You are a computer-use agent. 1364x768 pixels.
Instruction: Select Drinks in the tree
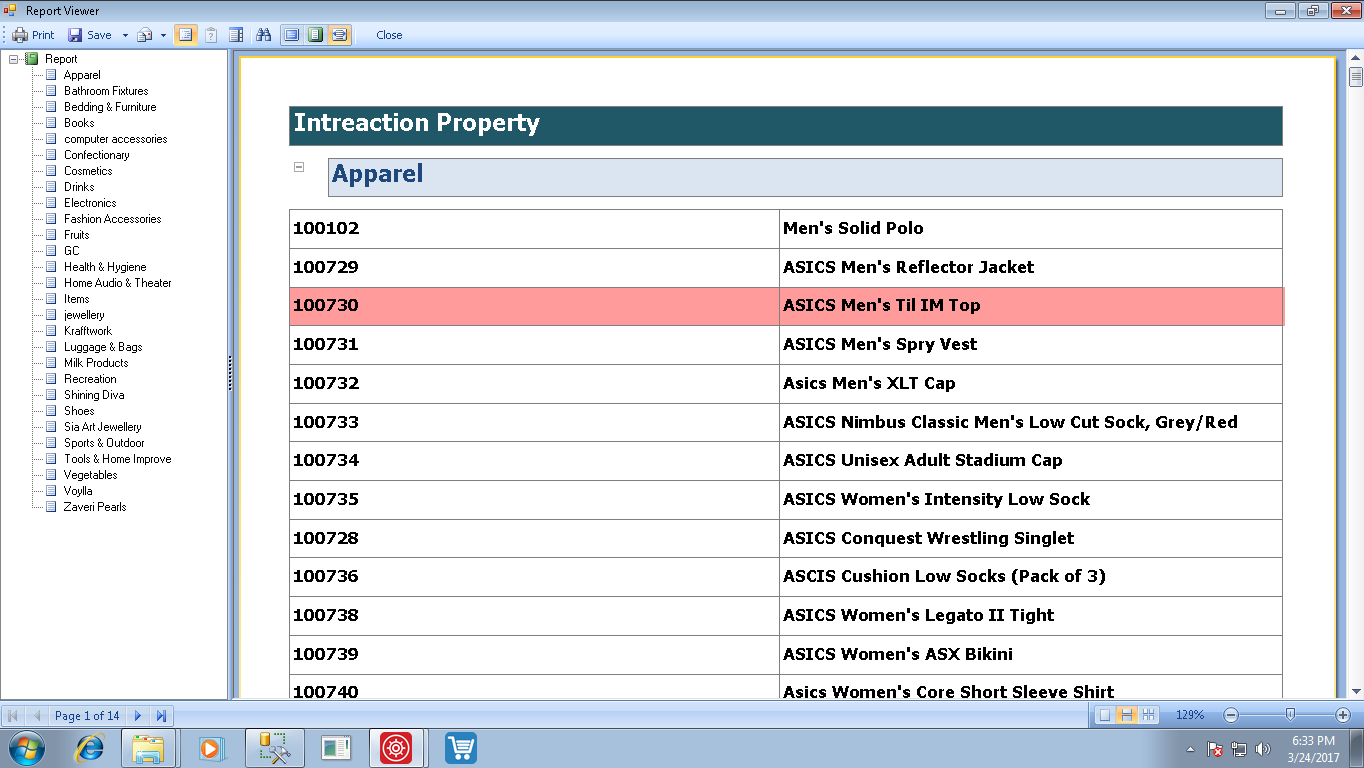[79, 187]
